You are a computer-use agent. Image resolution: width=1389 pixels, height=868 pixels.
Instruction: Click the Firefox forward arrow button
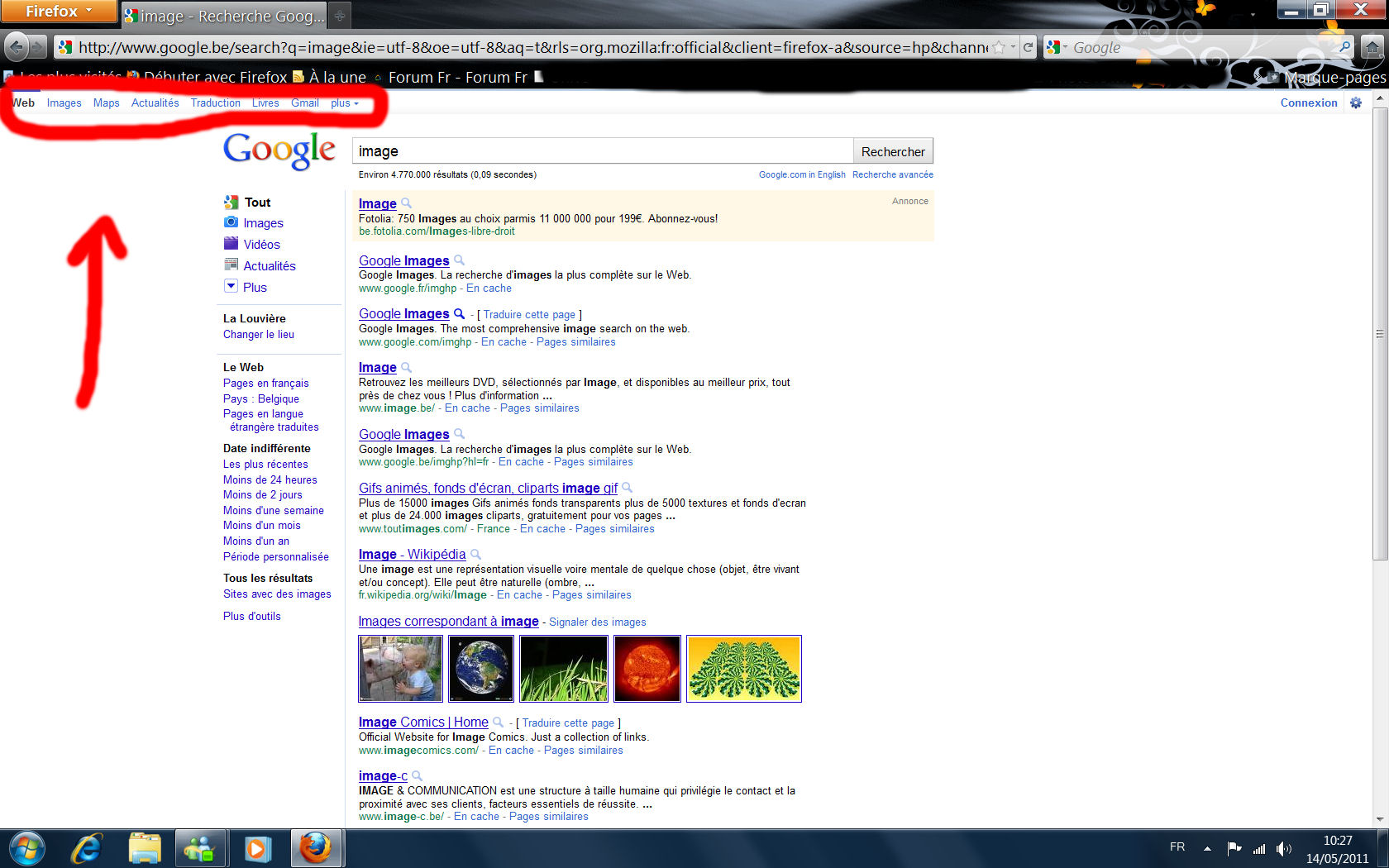point(38,47)
